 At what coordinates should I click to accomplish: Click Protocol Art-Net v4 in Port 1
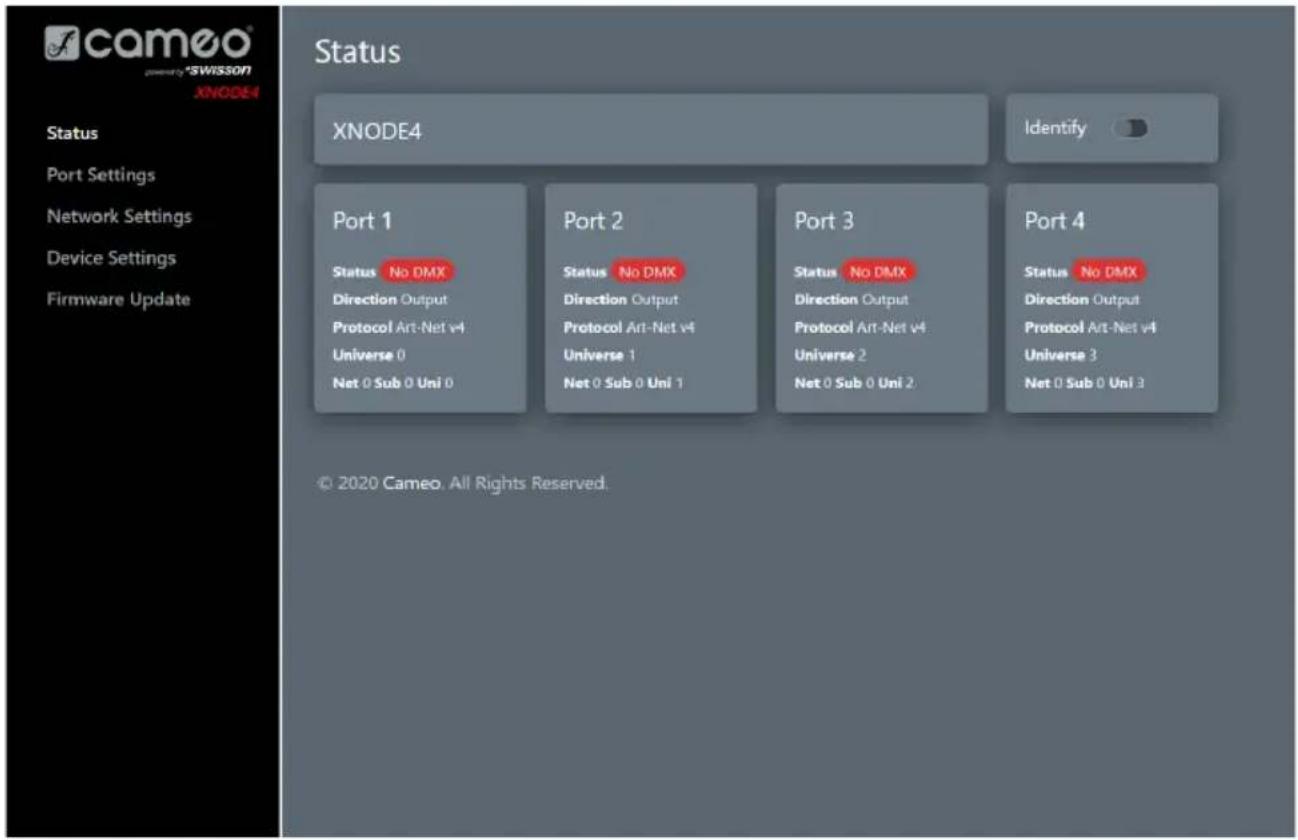point(398,327)
